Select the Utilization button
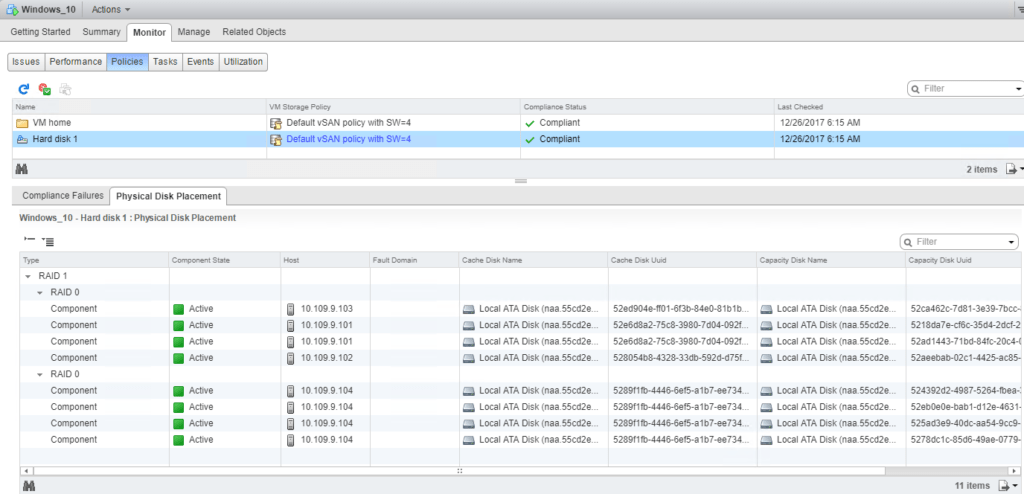The image size is (1024, 494). pos(243,62)
